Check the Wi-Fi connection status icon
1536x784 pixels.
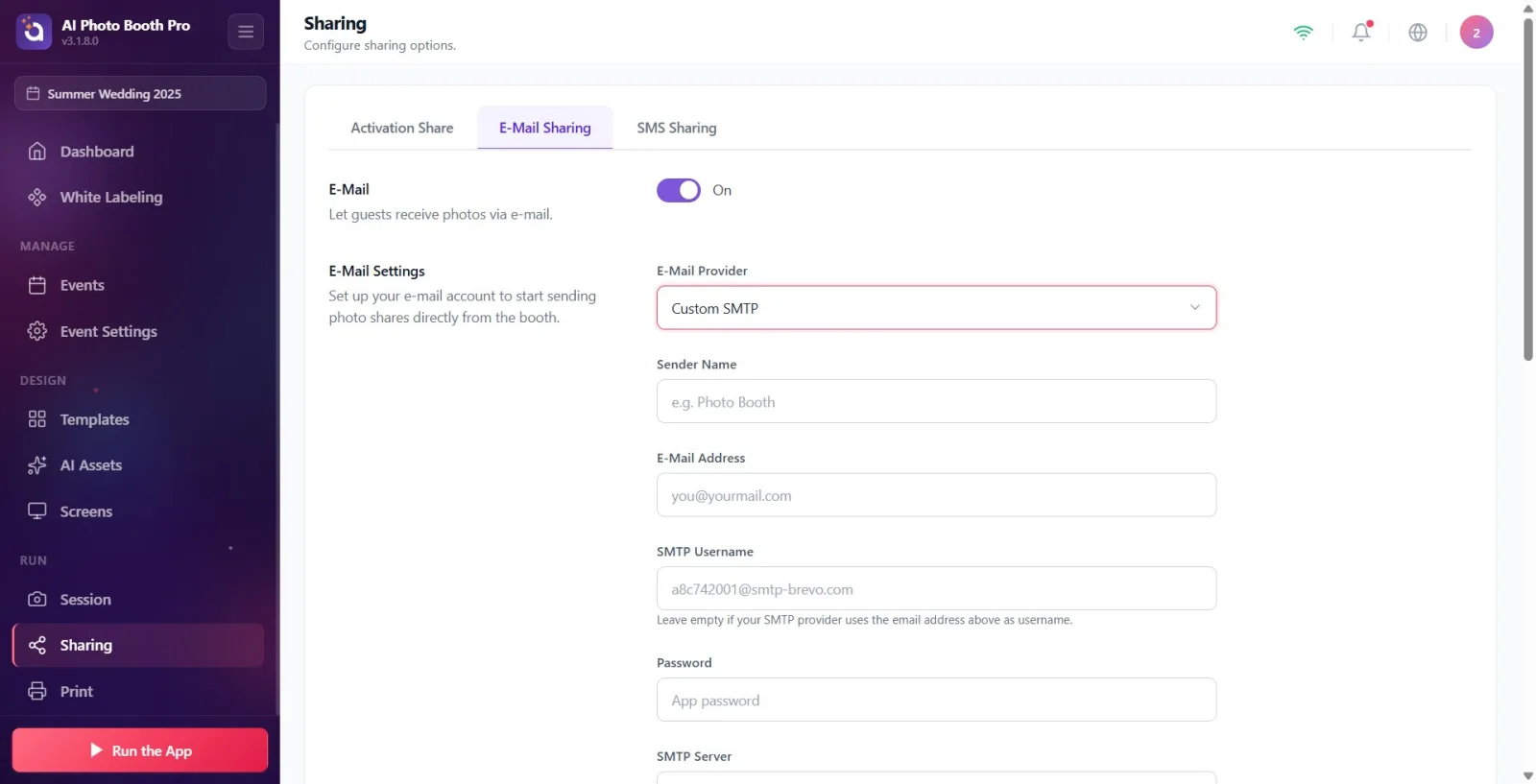click(x=1303, y=32)
